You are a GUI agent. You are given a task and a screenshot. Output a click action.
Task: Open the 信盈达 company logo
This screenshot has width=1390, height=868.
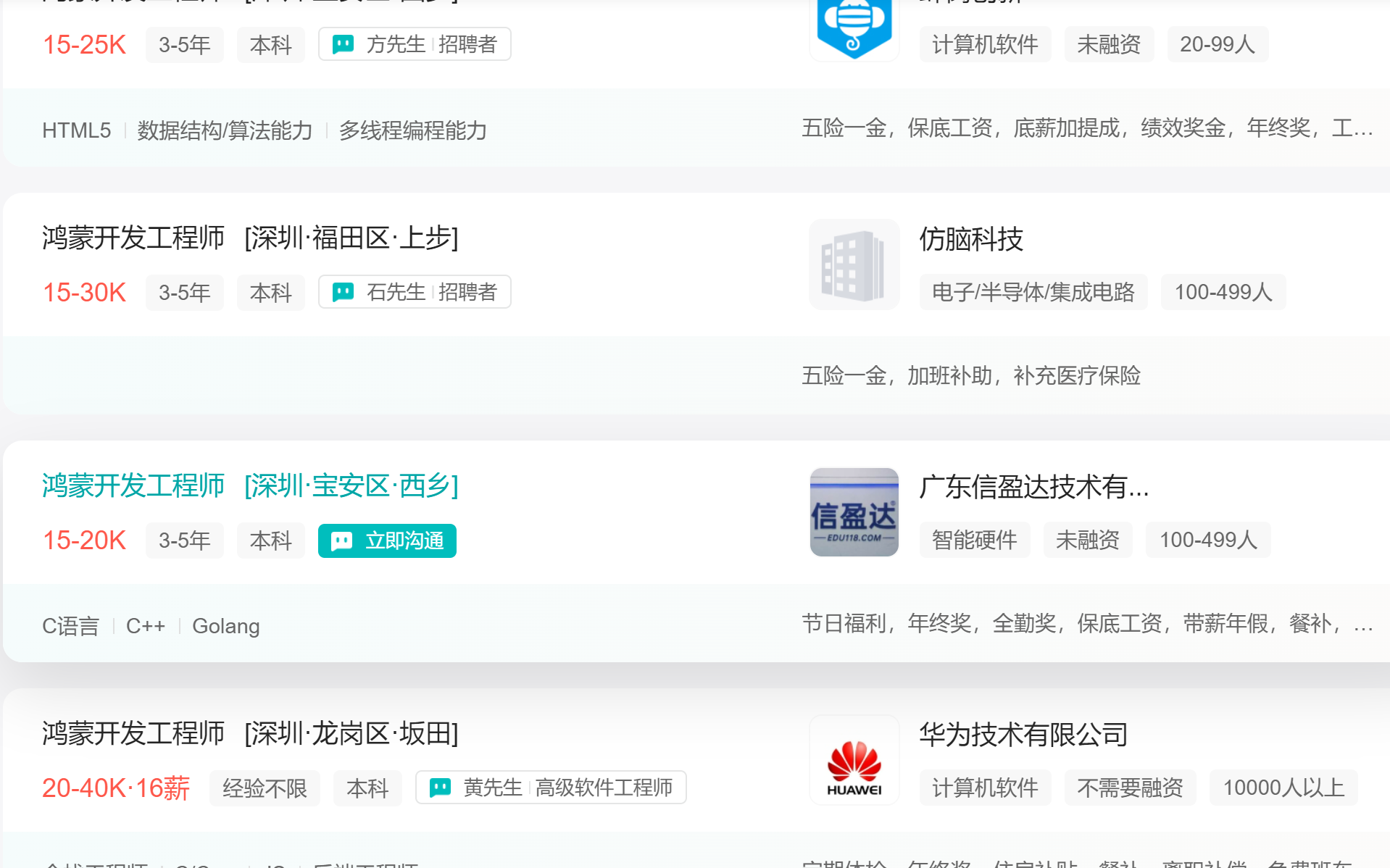coord(854,512)
